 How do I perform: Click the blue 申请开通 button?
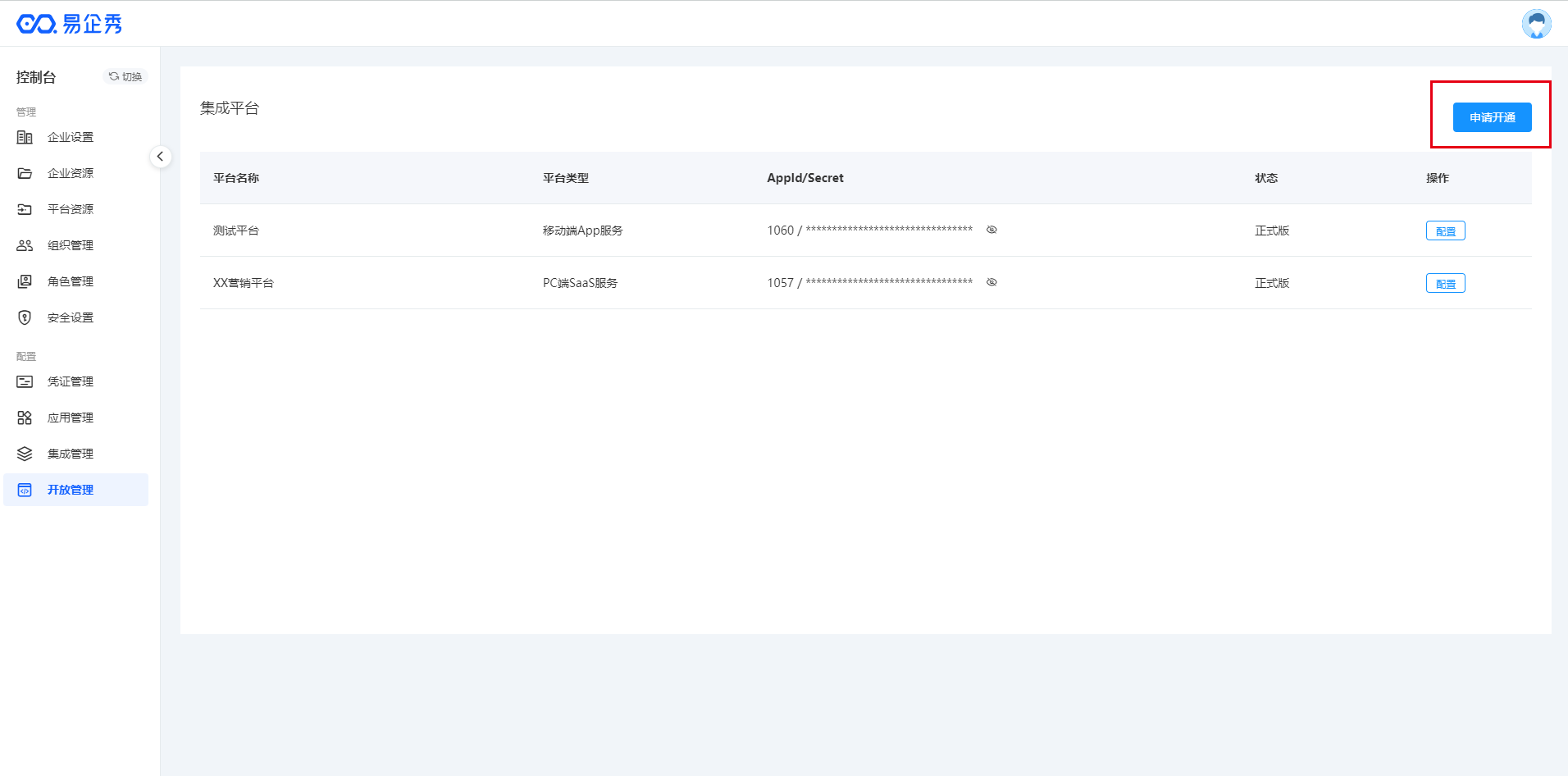1492,117
